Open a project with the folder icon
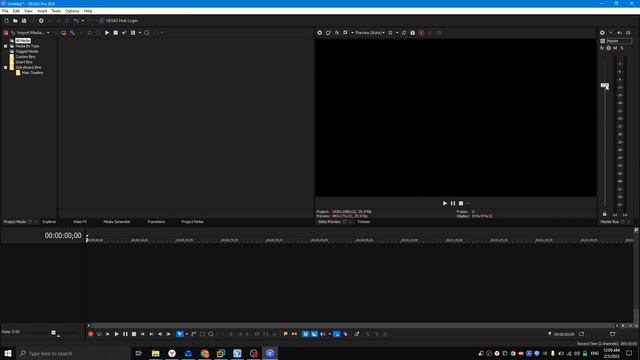Image resolution: width=640 pixels, height=360 pixels. pyautogui.click(x=15, y=20)
